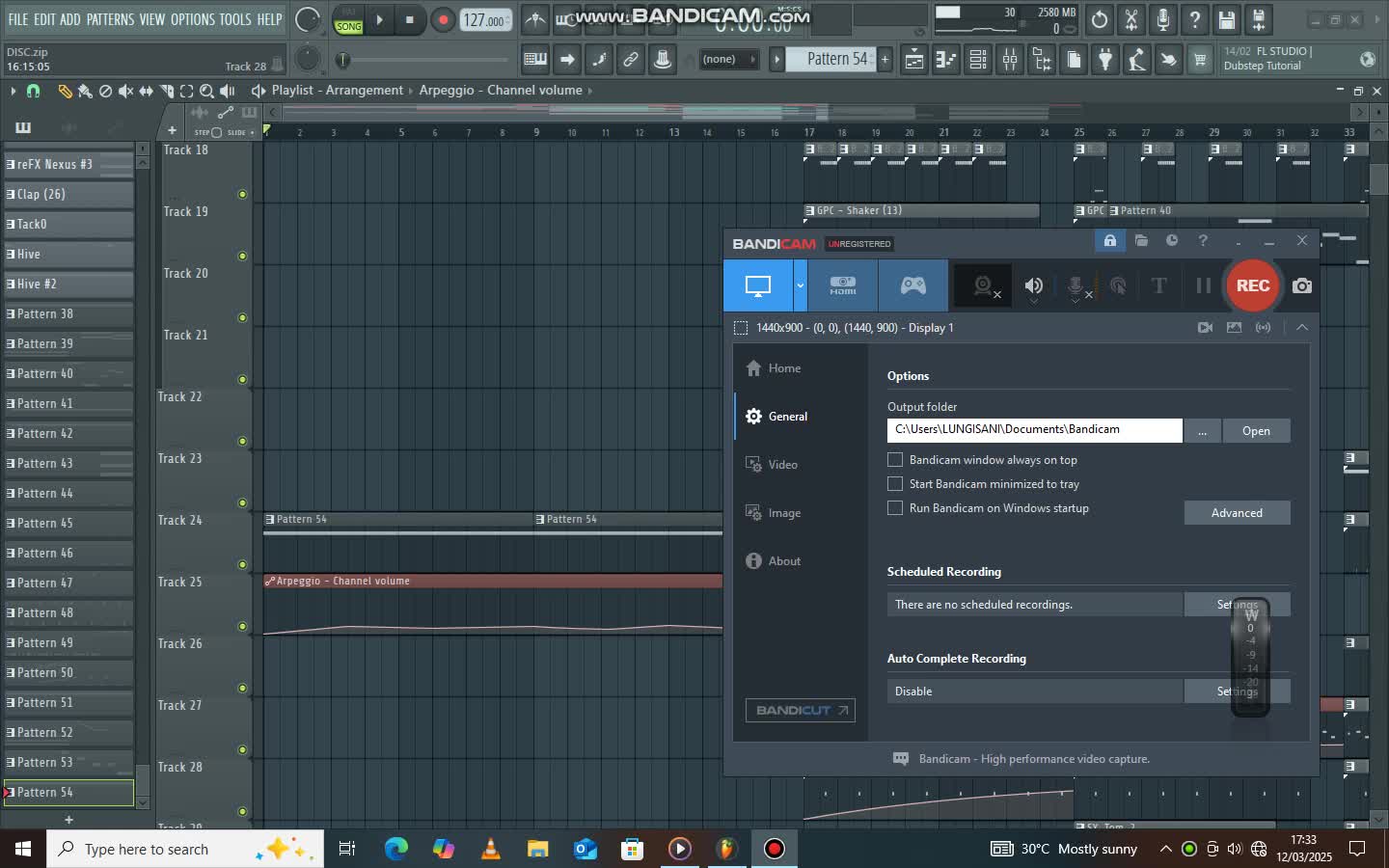
Task: Select Bandicam HDMI device recording mode
Action: click(842, 285)
